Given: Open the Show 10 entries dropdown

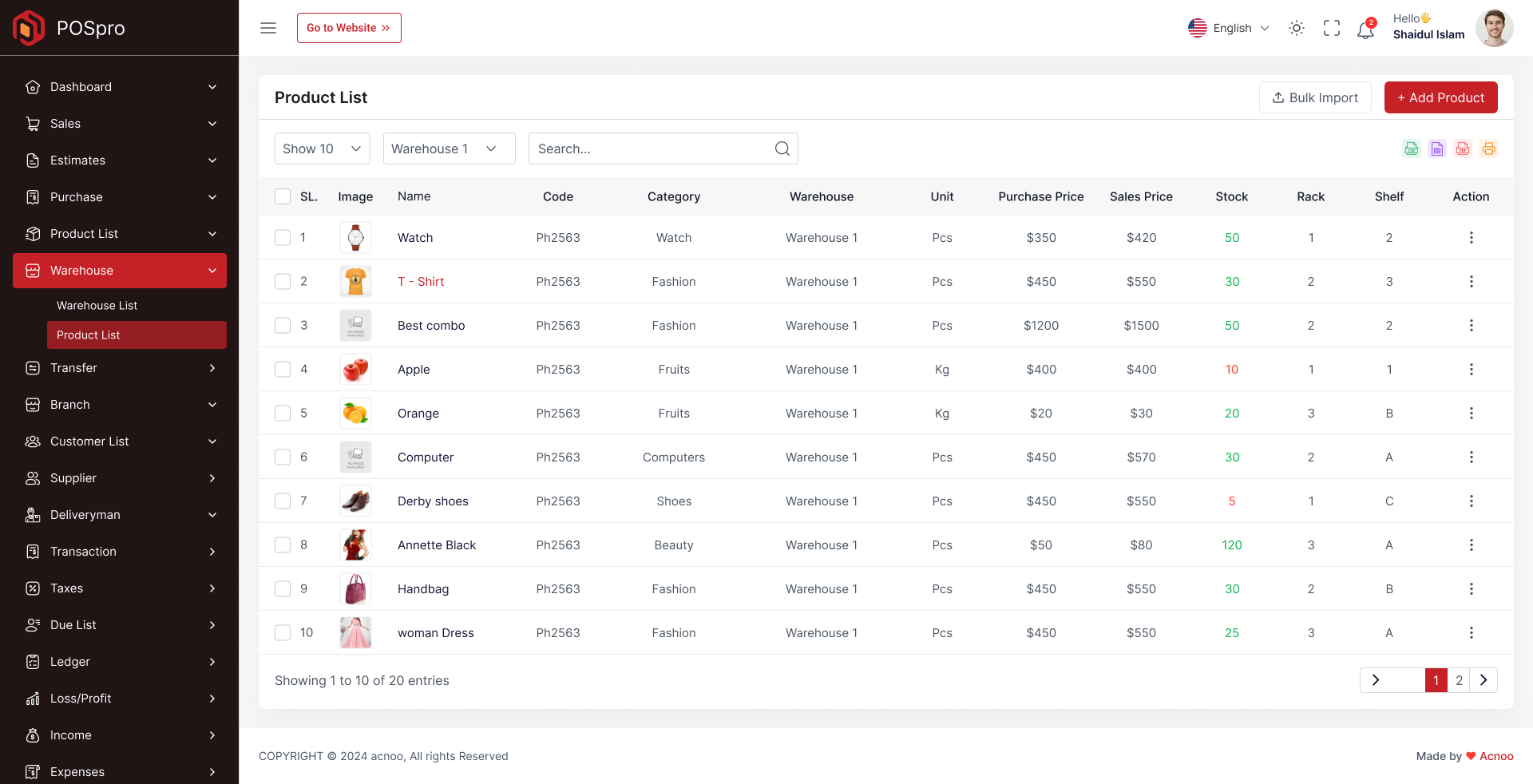Looking at the screenshot, I should 323,148.
